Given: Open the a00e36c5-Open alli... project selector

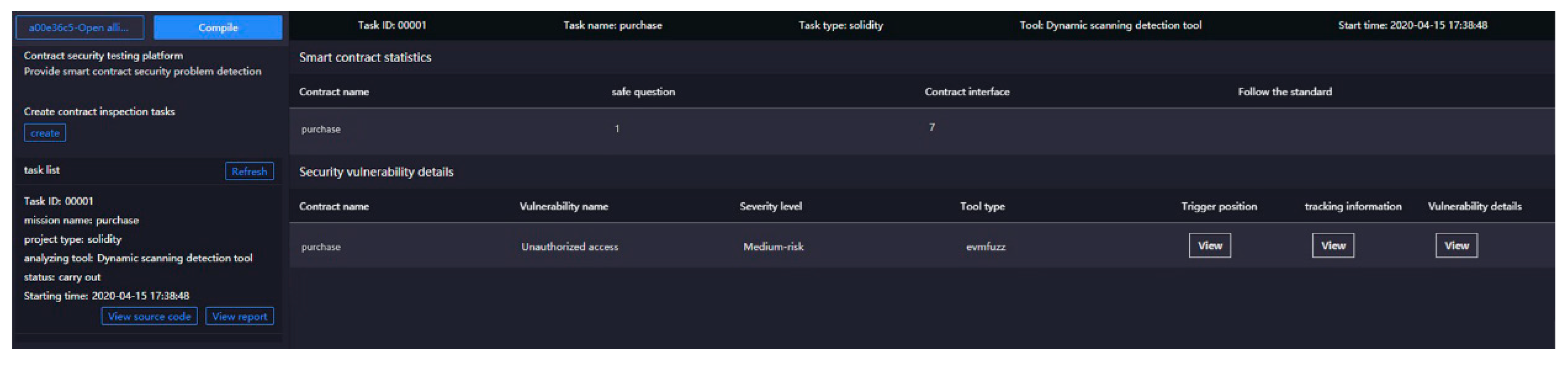Looking at the screenshot, I should [x=78, y=27].
